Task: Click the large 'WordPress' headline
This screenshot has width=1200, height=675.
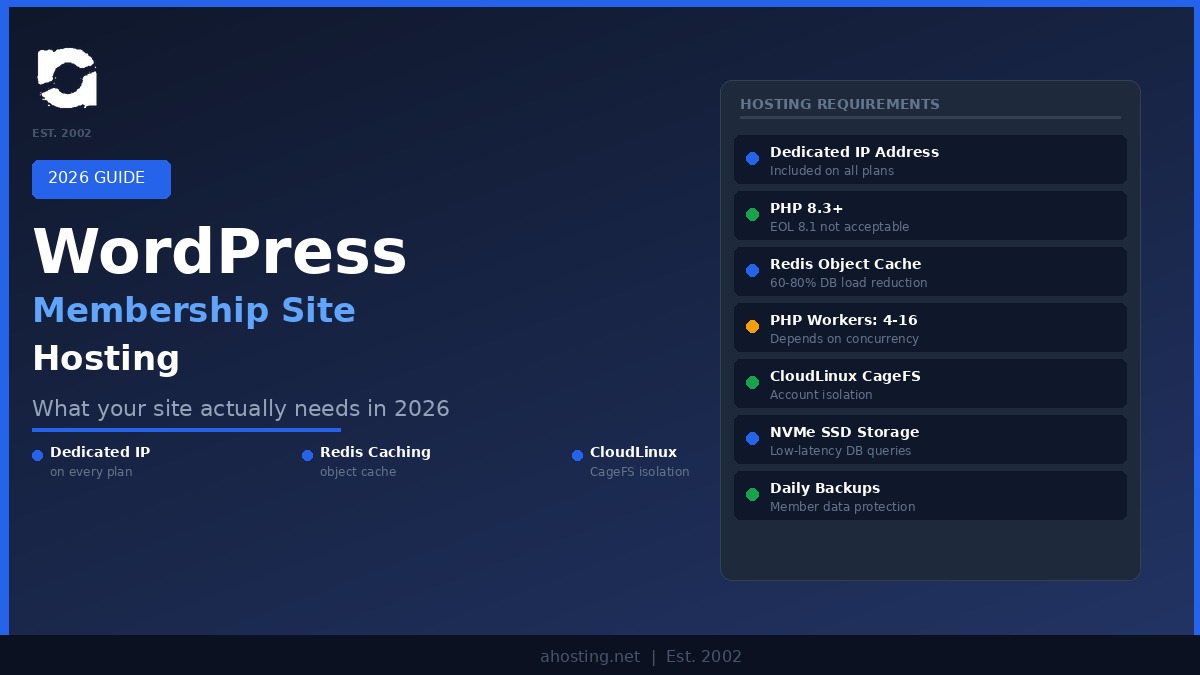Action: (x=220, y=252)
